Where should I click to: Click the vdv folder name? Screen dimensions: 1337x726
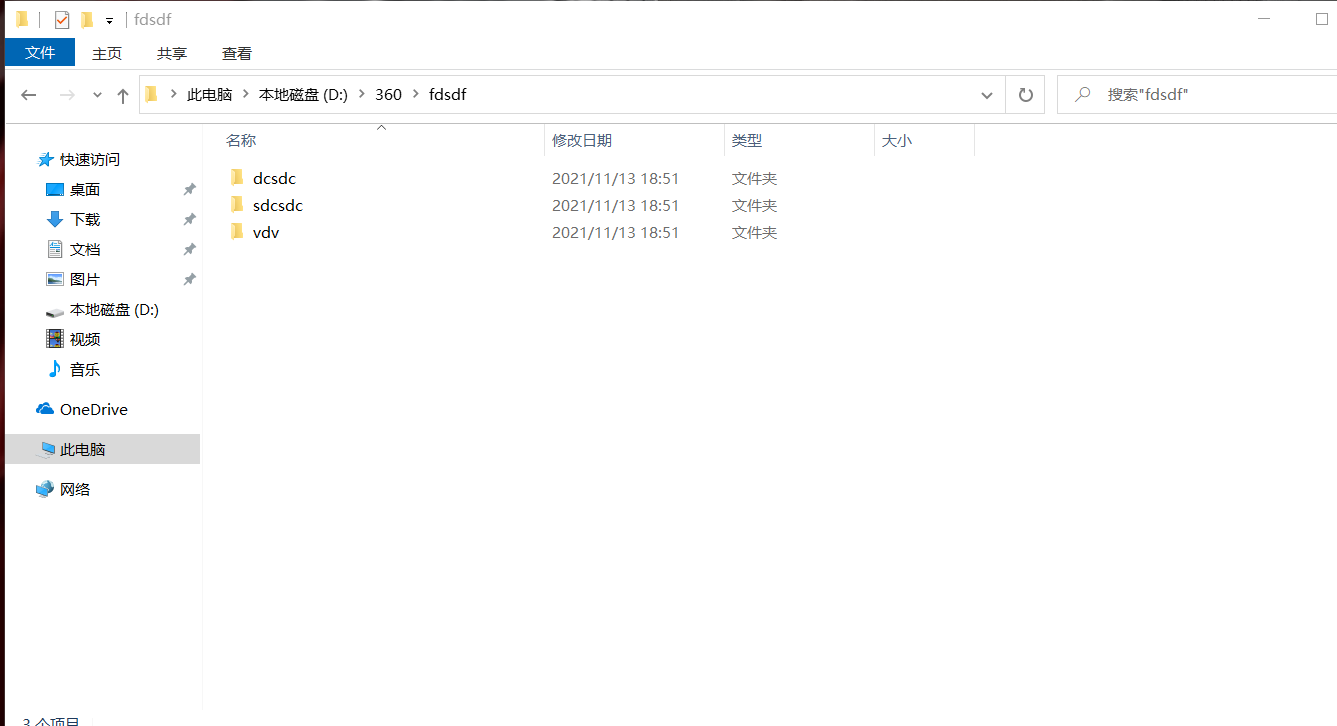tap(266, 232)
